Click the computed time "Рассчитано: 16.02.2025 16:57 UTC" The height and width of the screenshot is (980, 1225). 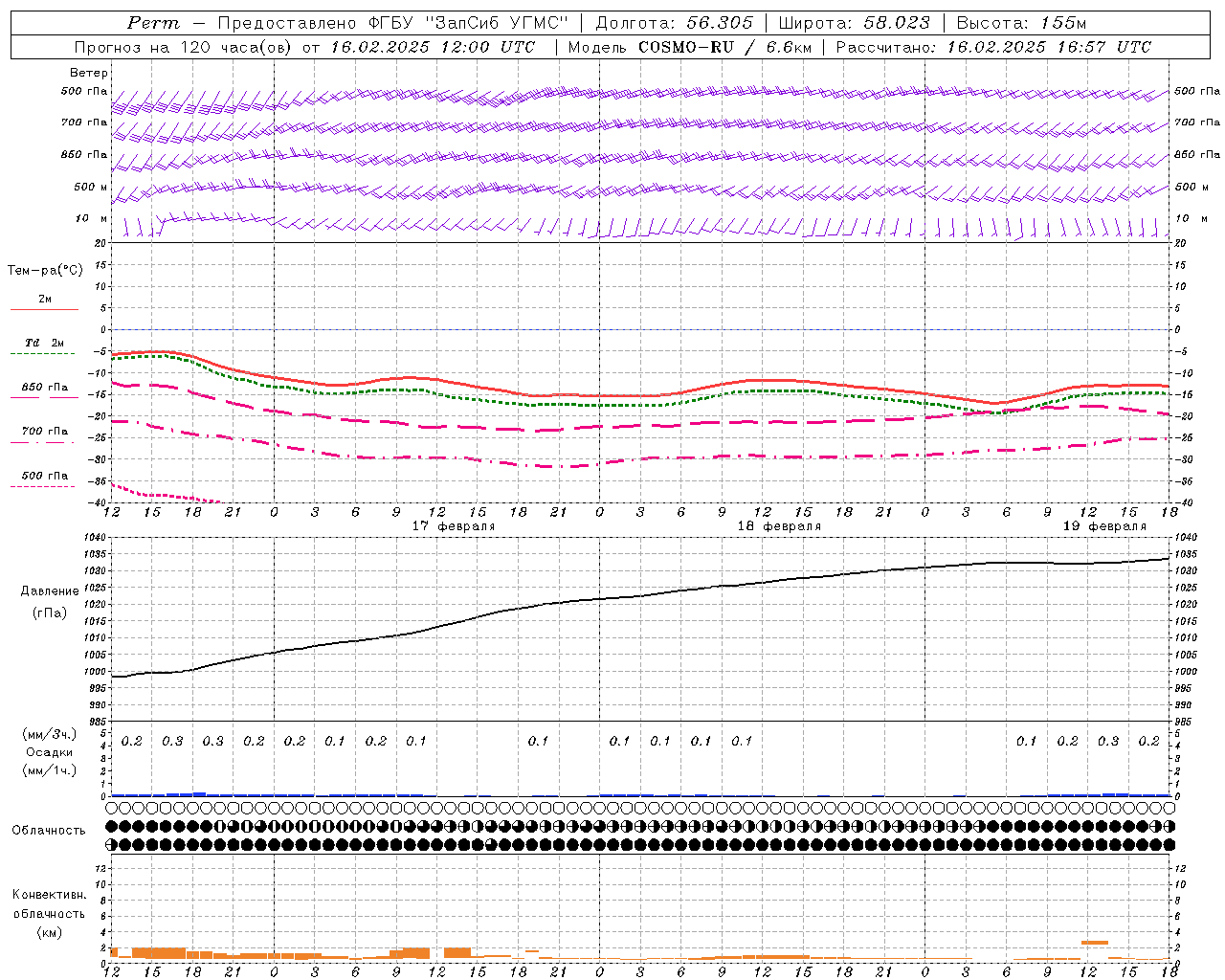993,47
